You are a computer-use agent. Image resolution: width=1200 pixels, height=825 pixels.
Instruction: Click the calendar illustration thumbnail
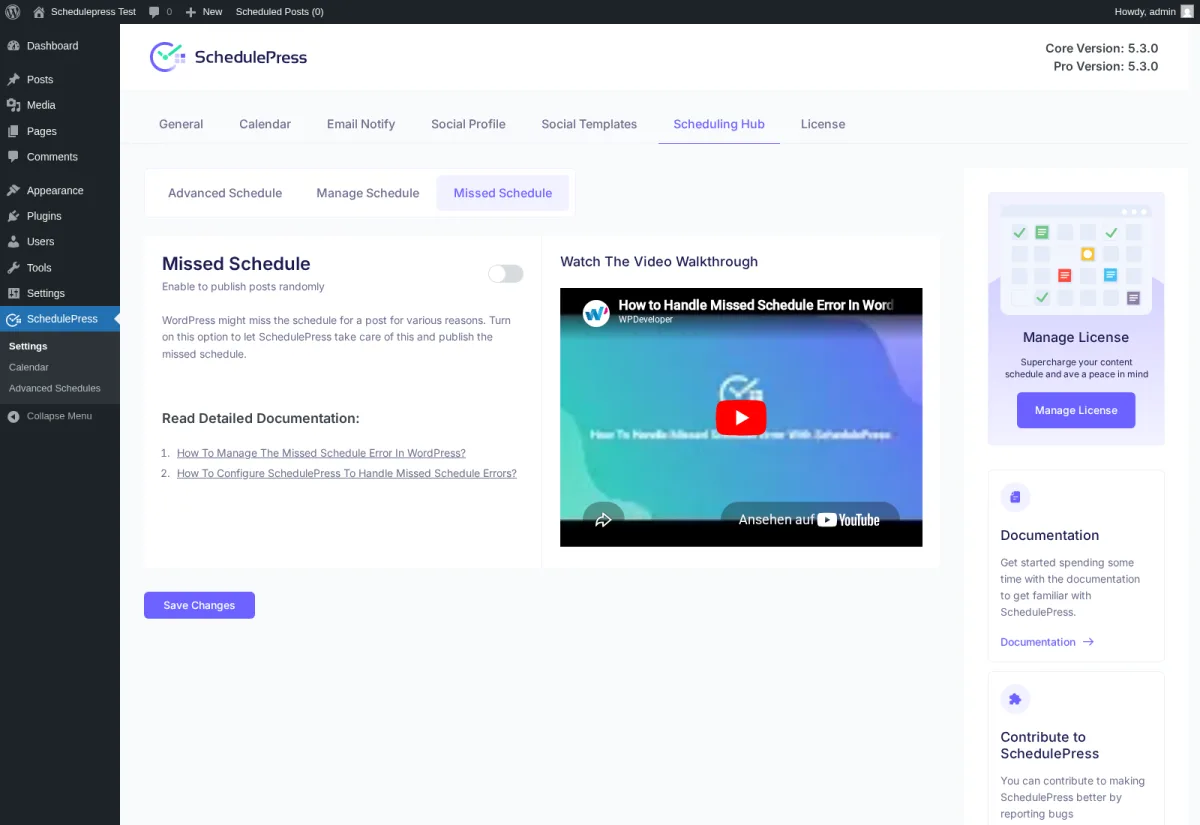point(1076,260)
